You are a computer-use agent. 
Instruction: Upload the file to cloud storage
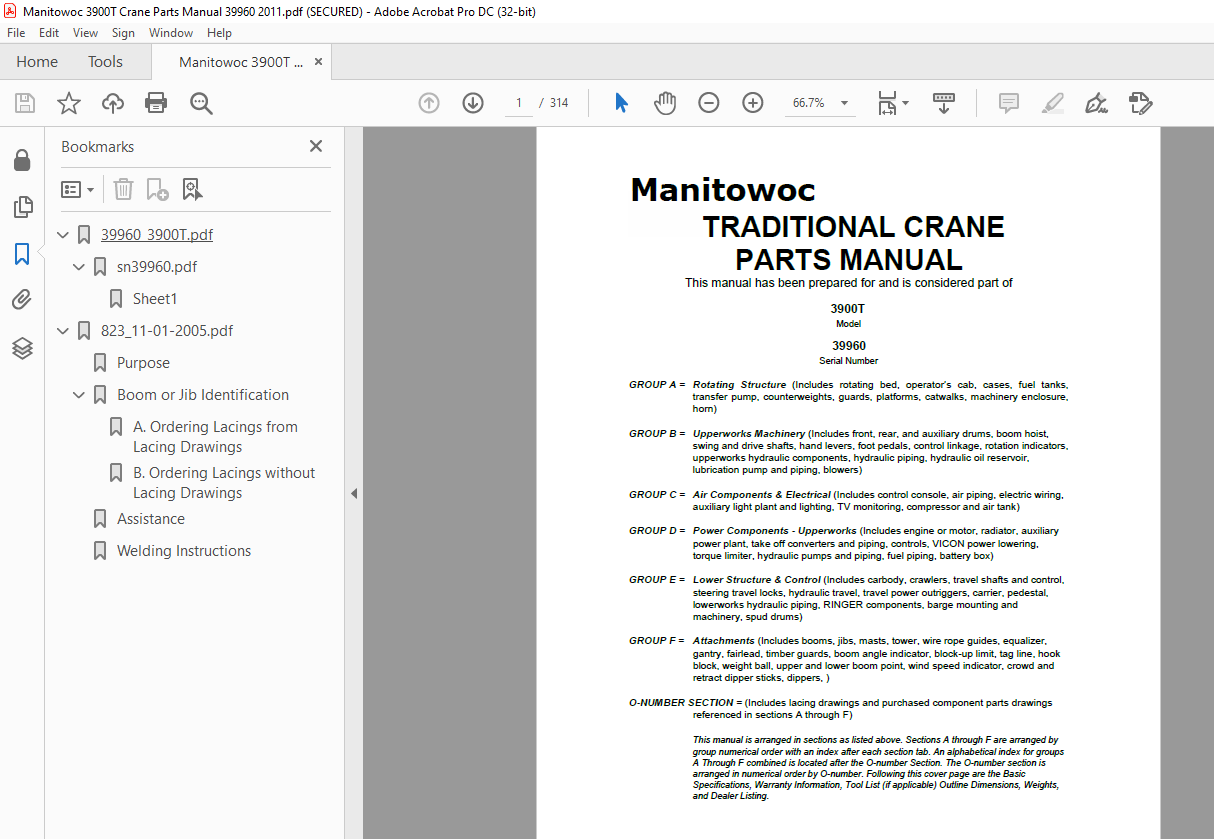(113, 103)
